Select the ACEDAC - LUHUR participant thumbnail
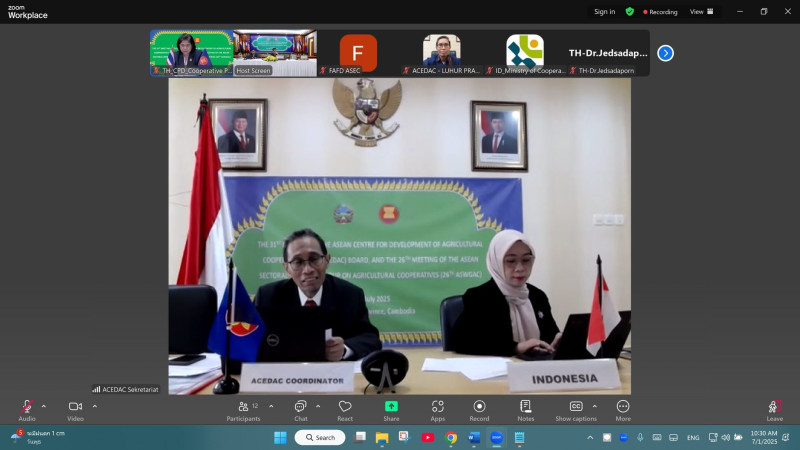800x450 pixels. click(x=441, y=53)
